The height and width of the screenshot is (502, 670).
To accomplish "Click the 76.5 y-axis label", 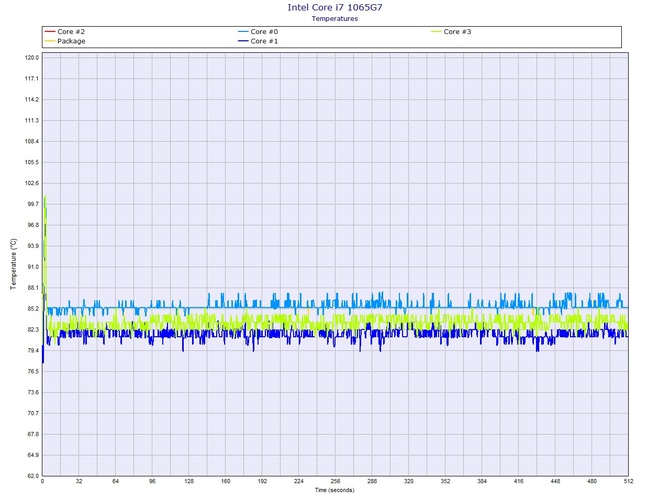I will pos(33,372).
